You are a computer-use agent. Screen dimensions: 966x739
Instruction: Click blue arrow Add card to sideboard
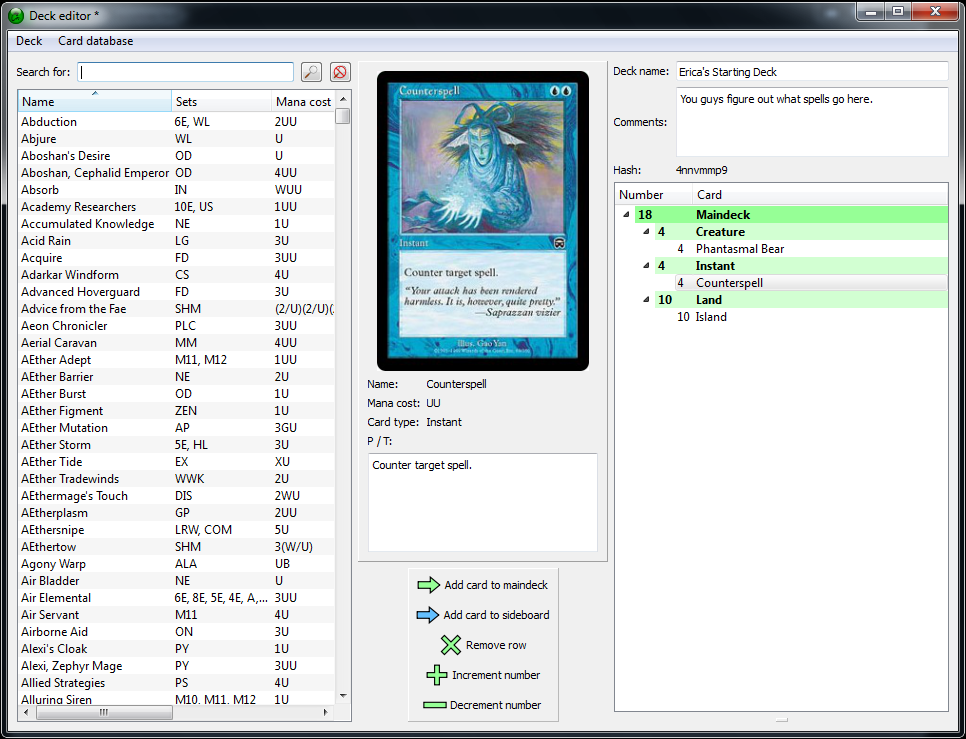428,615
